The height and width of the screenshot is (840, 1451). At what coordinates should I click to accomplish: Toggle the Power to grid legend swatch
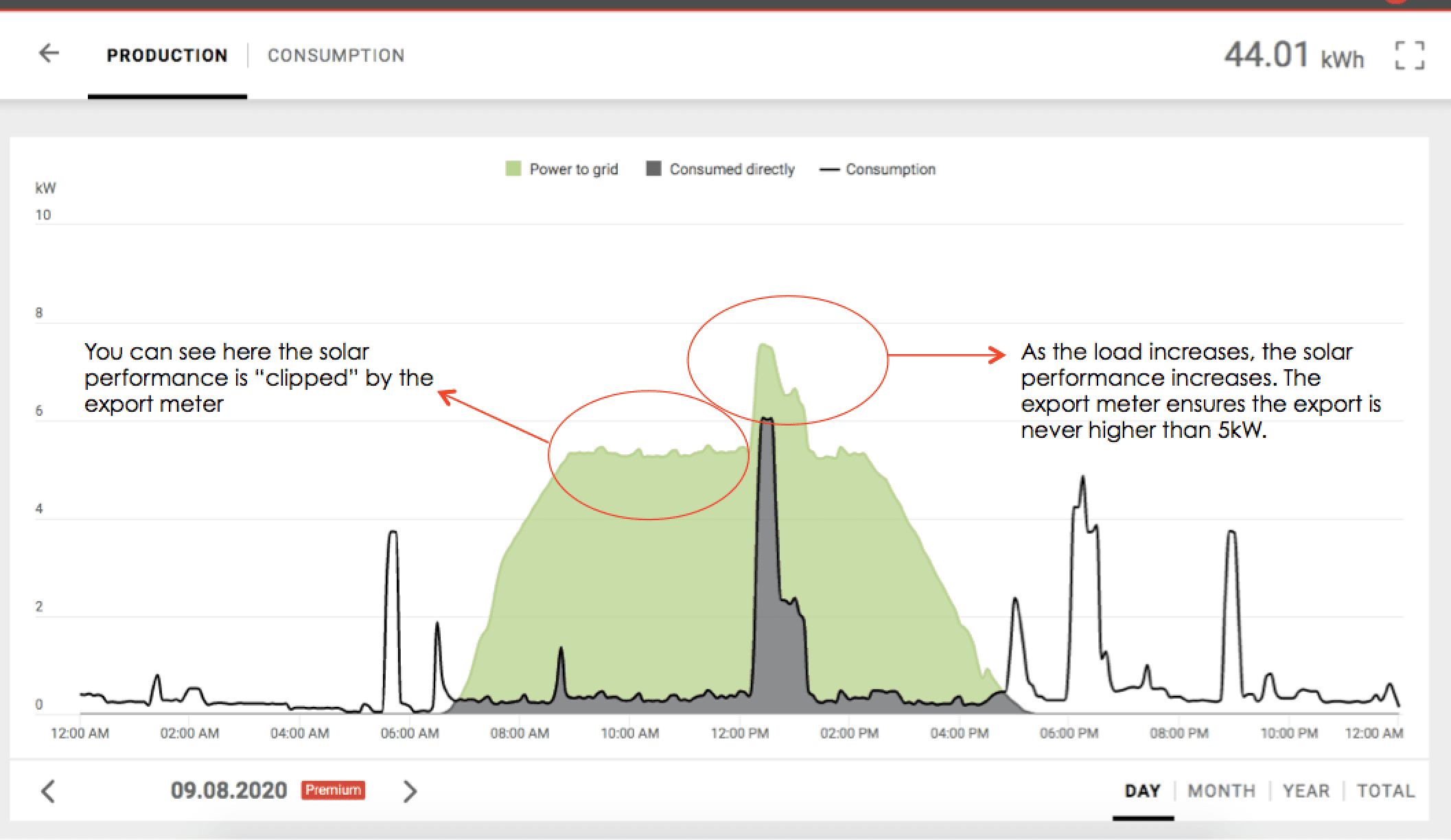513,169
